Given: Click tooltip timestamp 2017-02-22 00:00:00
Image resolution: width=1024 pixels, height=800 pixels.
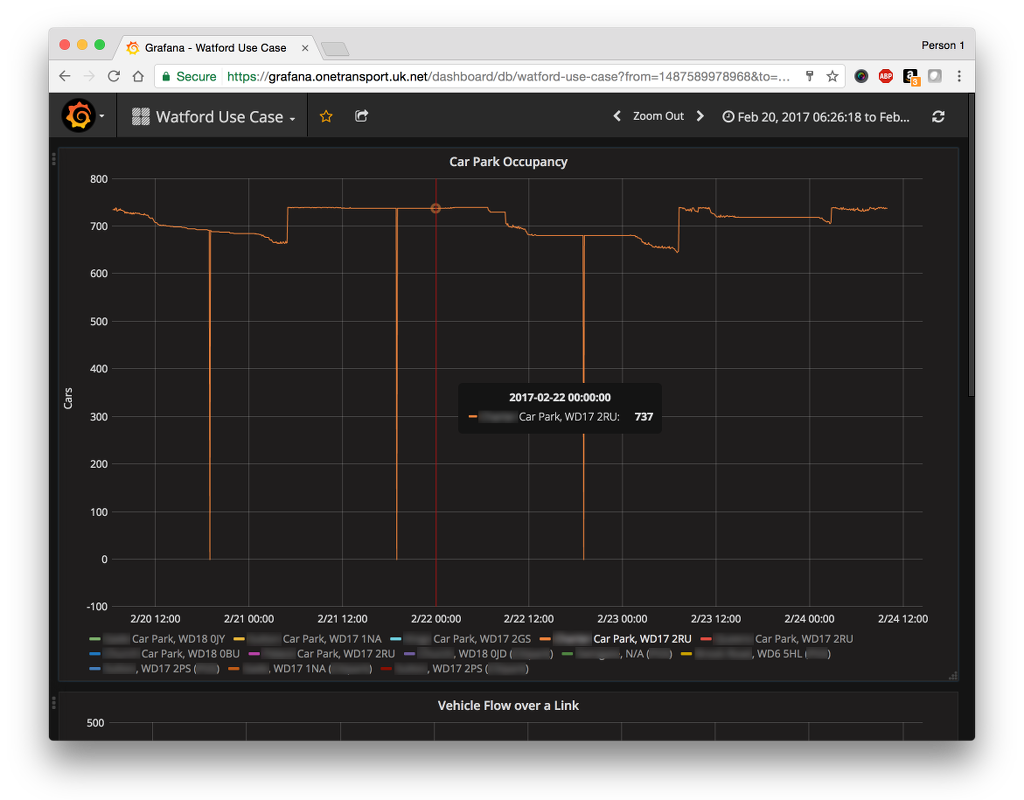Looking at the screenshot, I should [560, 397].
